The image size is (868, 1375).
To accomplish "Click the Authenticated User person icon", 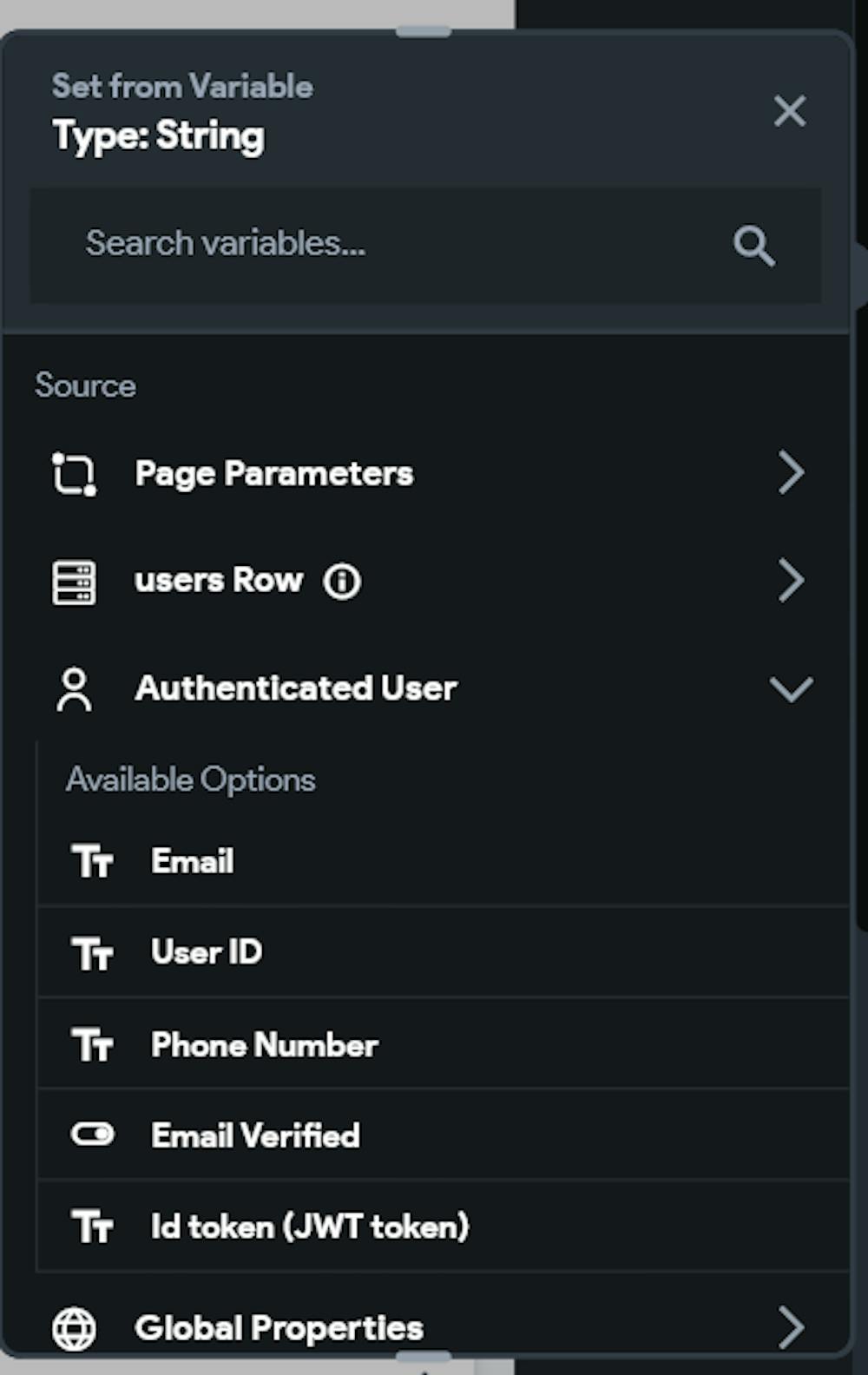I will (x=75, y=689).
